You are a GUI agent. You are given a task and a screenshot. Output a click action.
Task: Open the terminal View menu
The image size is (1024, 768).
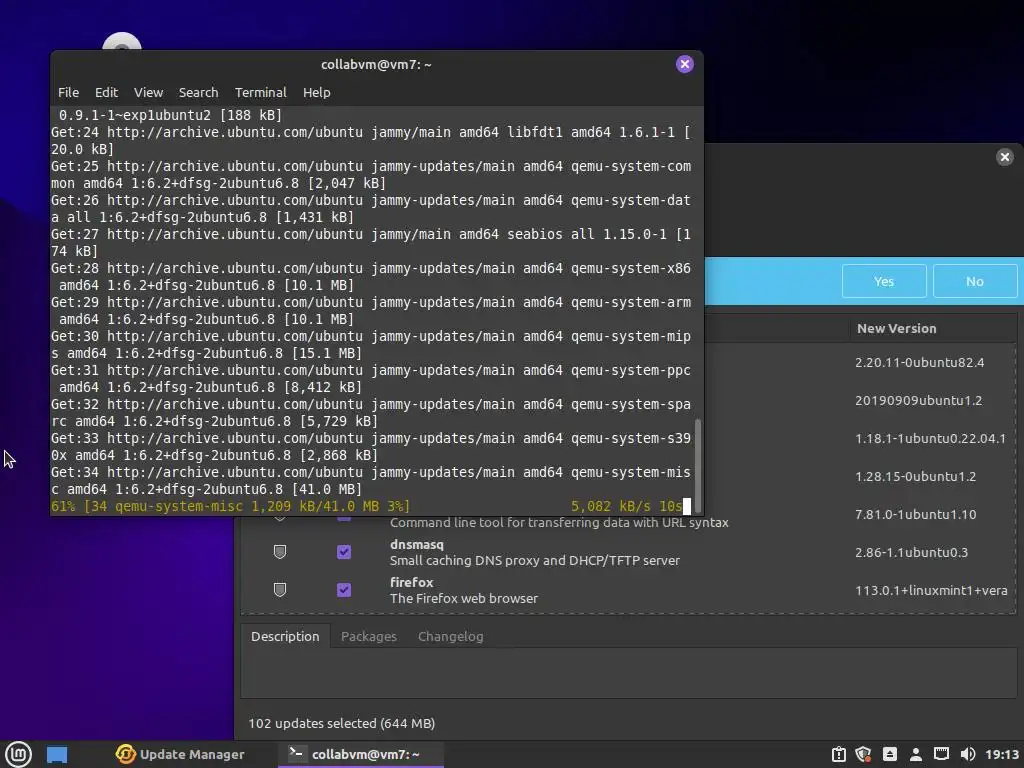click(148, 93)
